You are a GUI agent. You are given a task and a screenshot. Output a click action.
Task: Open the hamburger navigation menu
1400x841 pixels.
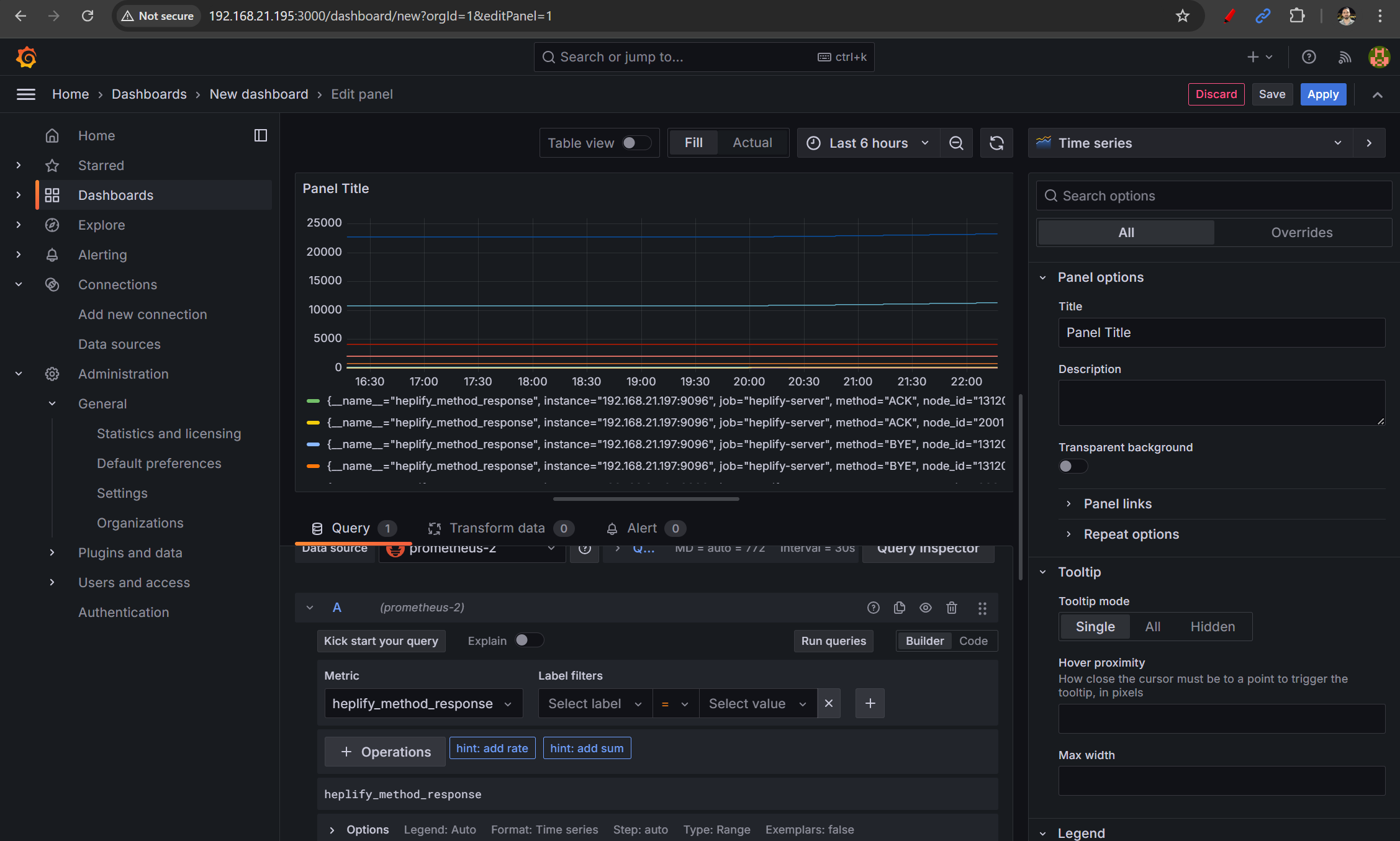click(x=25, y=94)
